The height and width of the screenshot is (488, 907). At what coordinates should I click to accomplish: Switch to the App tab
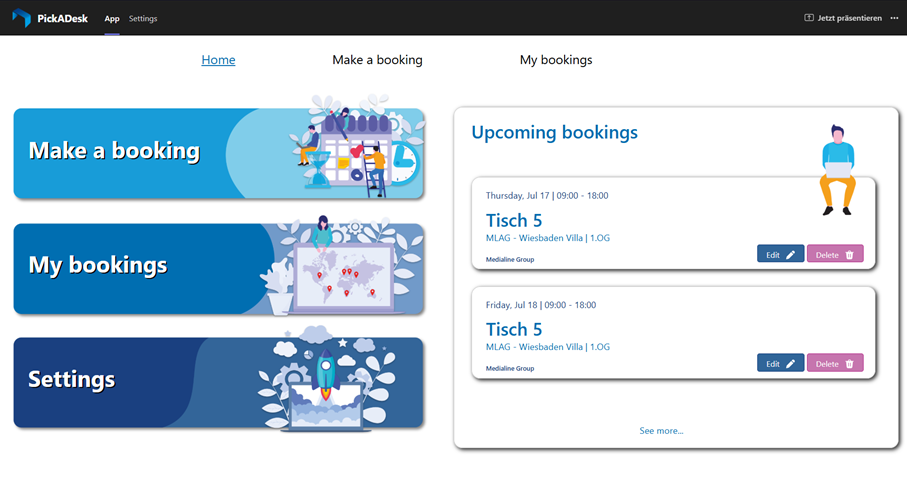pyautogui.click(x=112, y=18)
